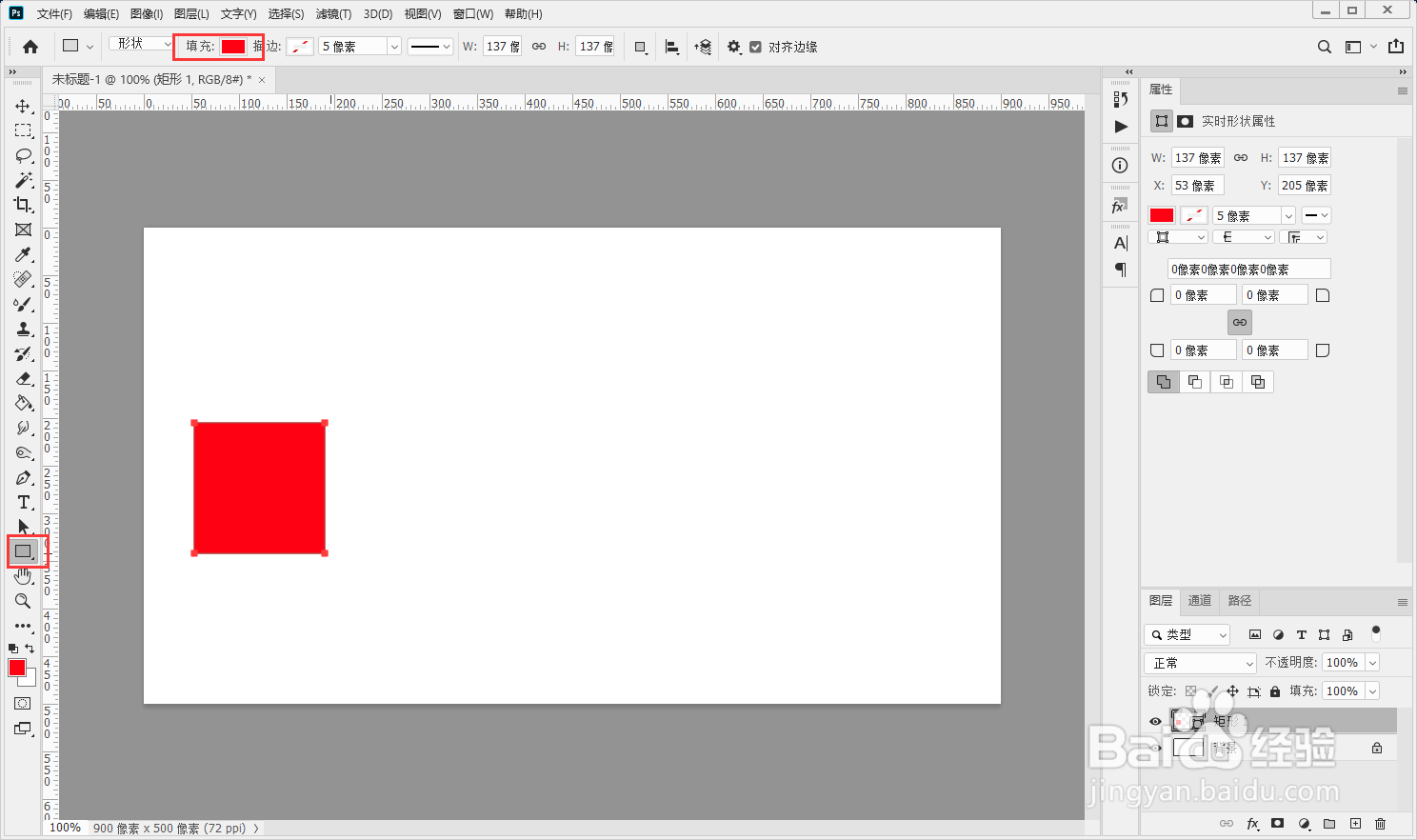
Task: Select the Hand tool
Action: (23, 576)
